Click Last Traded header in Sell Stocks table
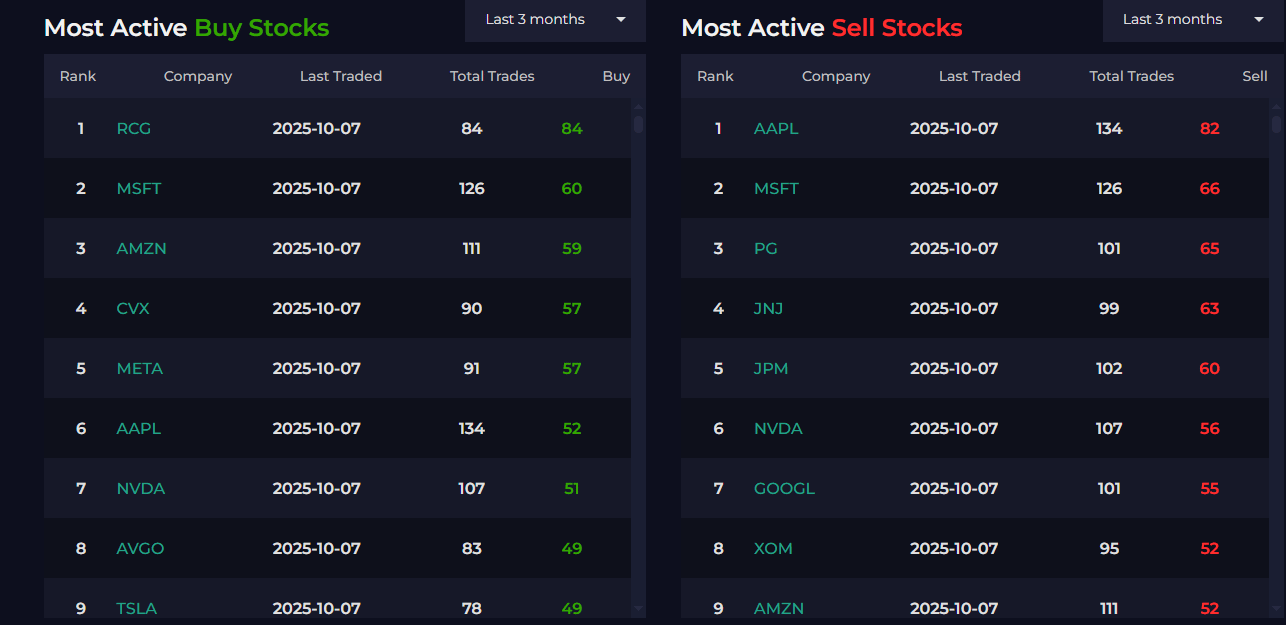The width and height of the screenshot is (1286, 625). [x=980, y=76]
